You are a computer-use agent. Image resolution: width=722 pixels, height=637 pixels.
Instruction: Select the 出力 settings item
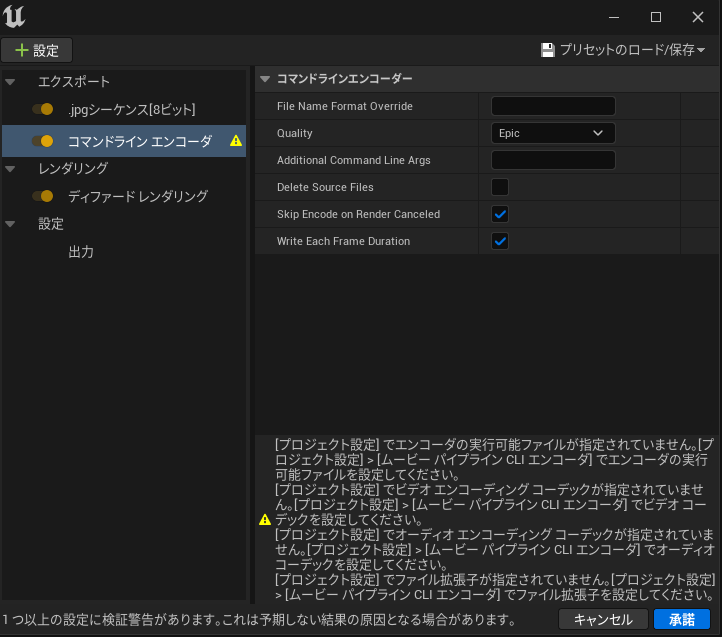pyautogui.click(x=81, y=252)
